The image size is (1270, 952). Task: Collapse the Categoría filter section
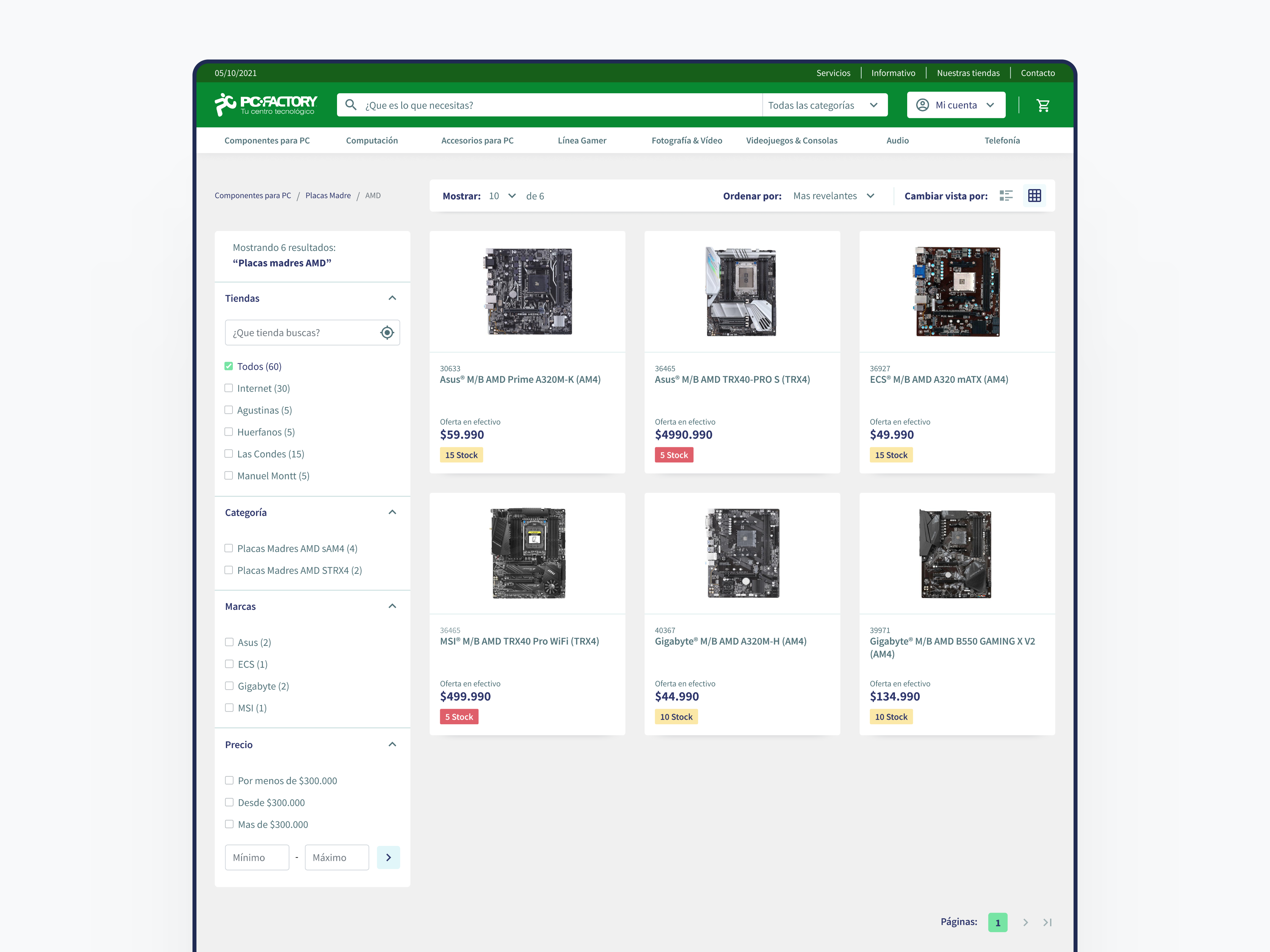[392, 512]
